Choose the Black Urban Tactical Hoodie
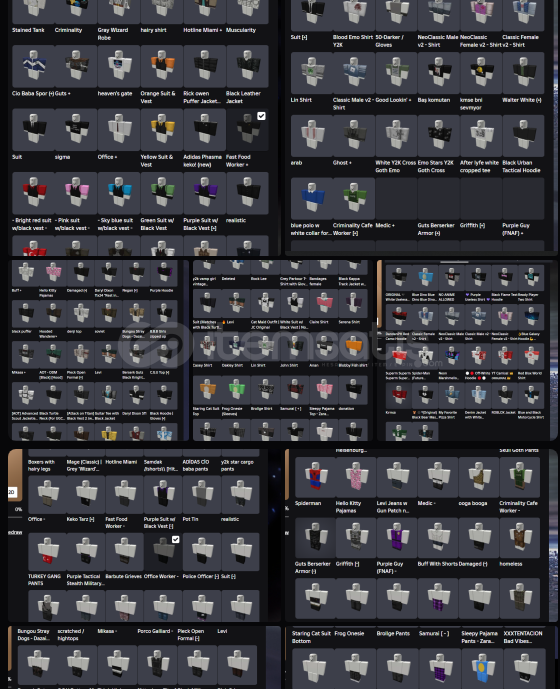Screen dimensions: 560x689 coord(523,136)
